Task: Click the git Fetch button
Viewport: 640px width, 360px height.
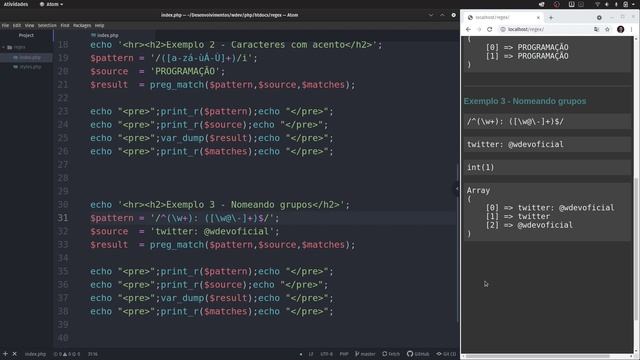Action: [391, 354]
